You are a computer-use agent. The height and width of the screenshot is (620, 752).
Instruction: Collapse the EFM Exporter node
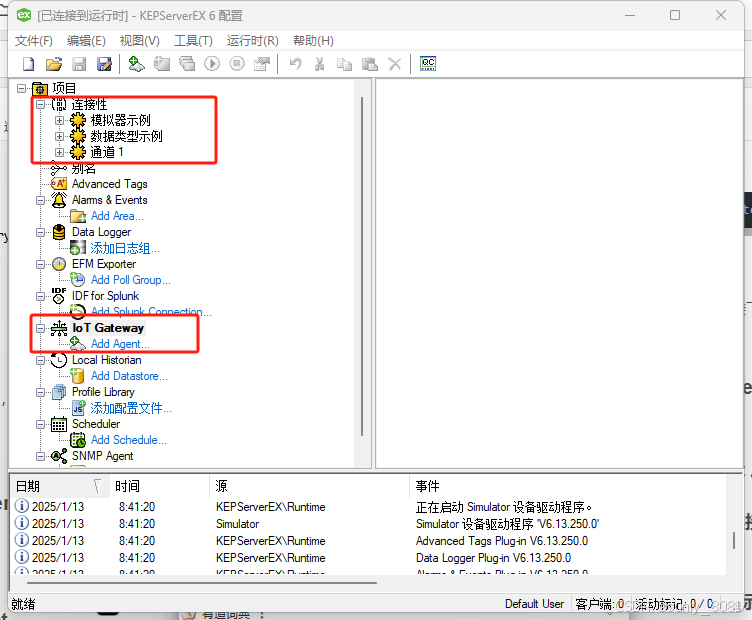click(41, 264)
